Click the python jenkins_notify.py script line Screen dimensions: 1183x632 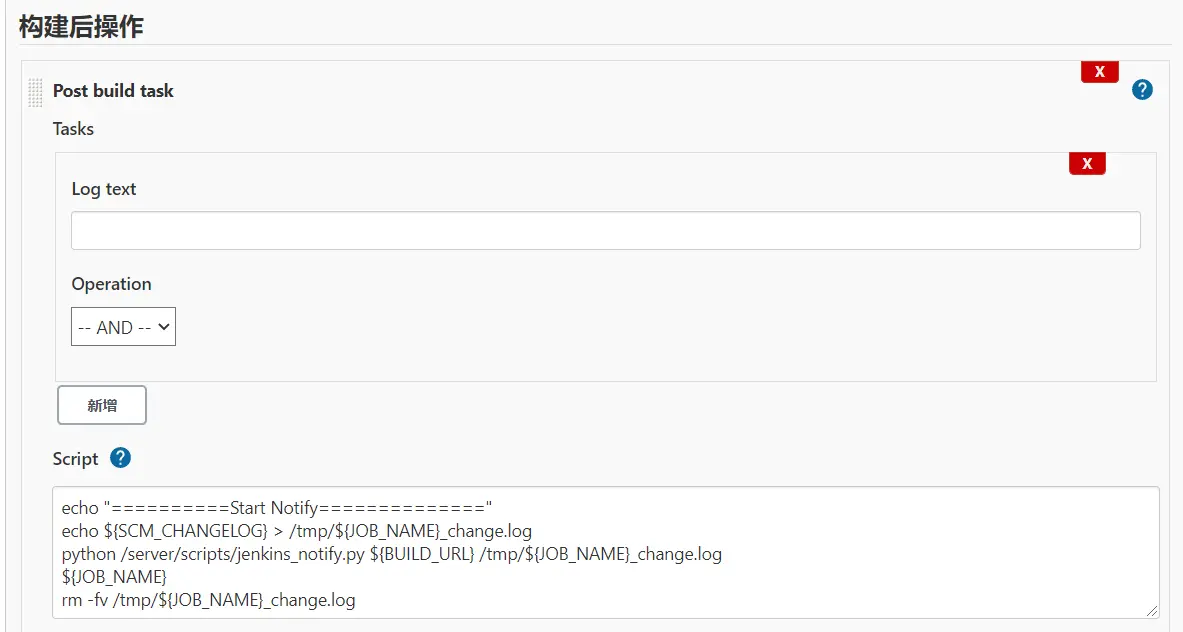click(x=391, y=554)
